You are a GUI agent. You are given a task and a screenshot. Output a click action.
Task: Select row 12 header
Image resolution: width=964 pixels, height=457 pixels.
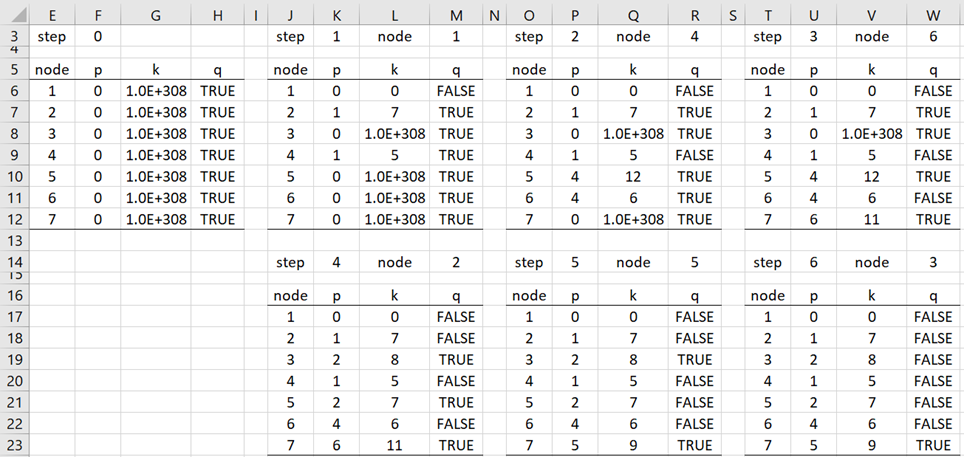click(14, 220)
